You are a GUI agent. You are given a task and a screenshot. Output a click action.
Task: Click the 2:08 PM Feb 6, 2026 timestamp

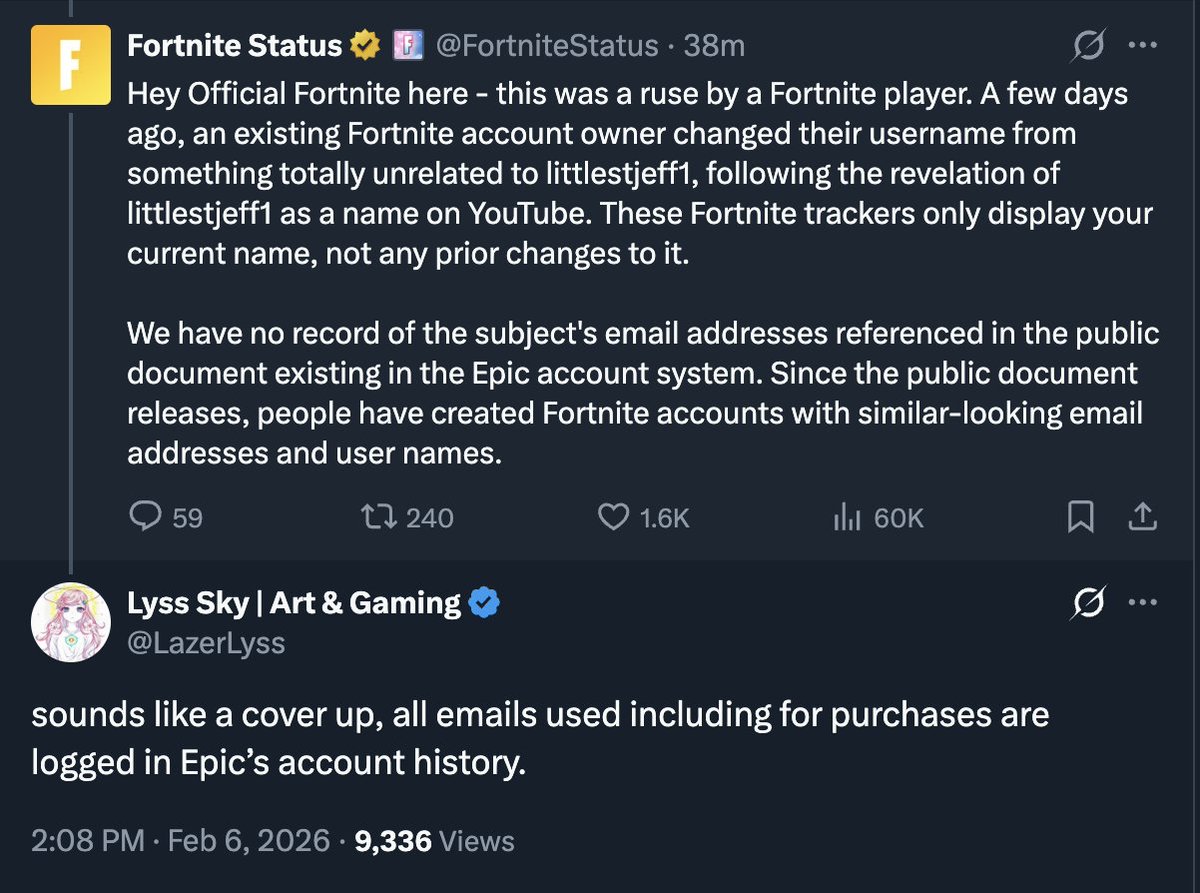click(180, 841)
